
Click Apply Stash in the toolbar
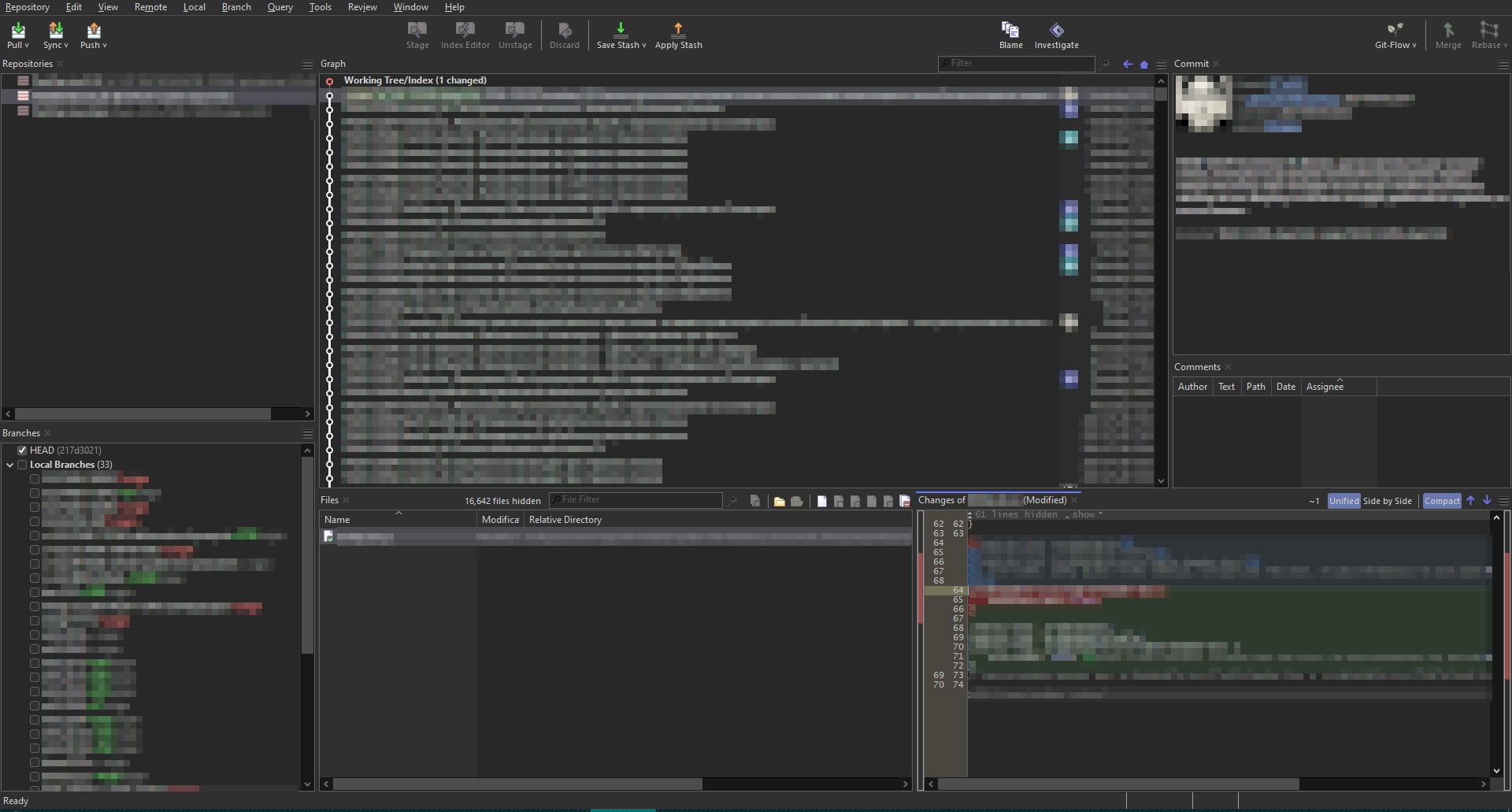(x=678, y=35)
